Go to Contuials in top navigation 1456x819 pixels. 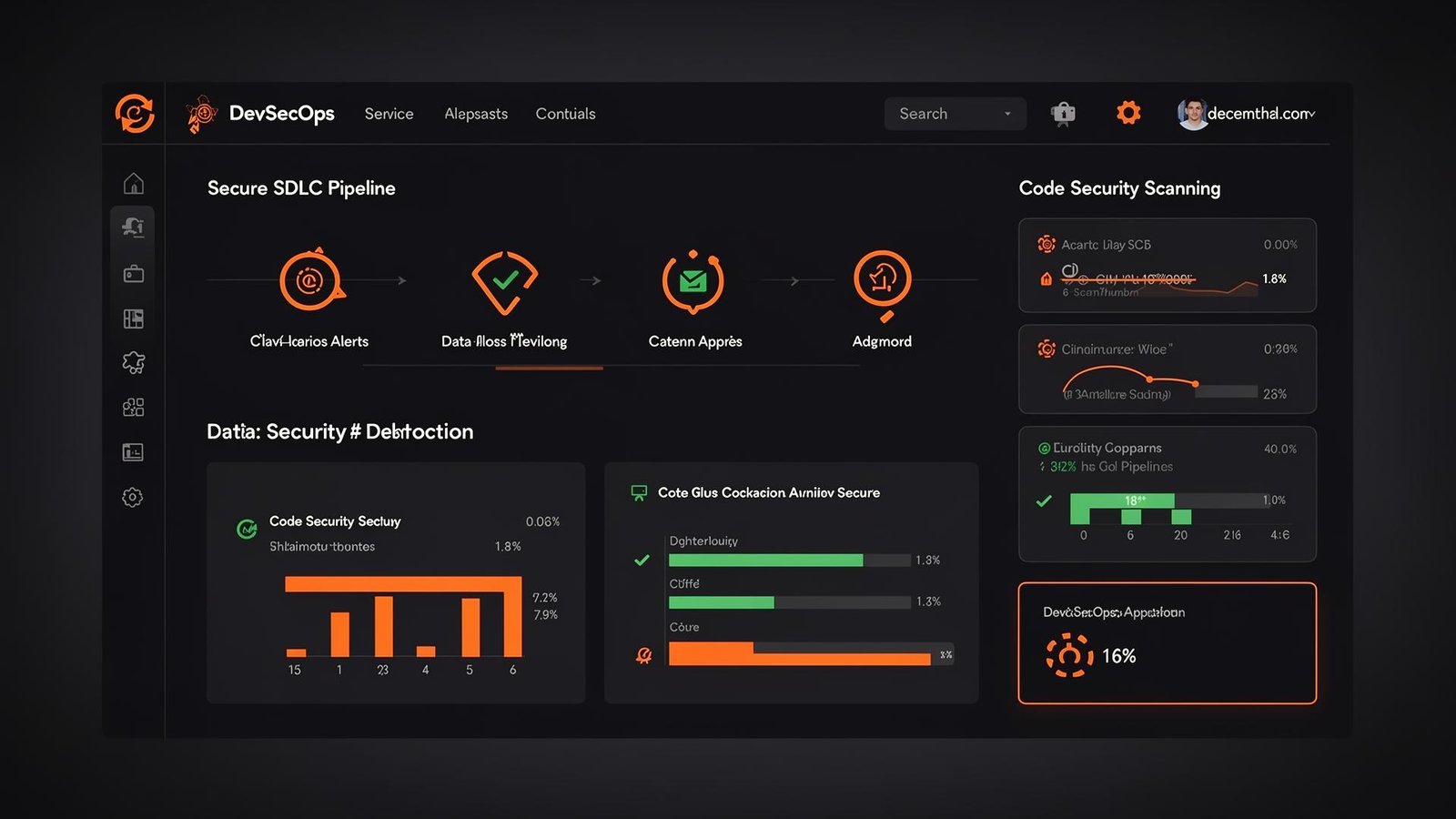coord(565,114)
